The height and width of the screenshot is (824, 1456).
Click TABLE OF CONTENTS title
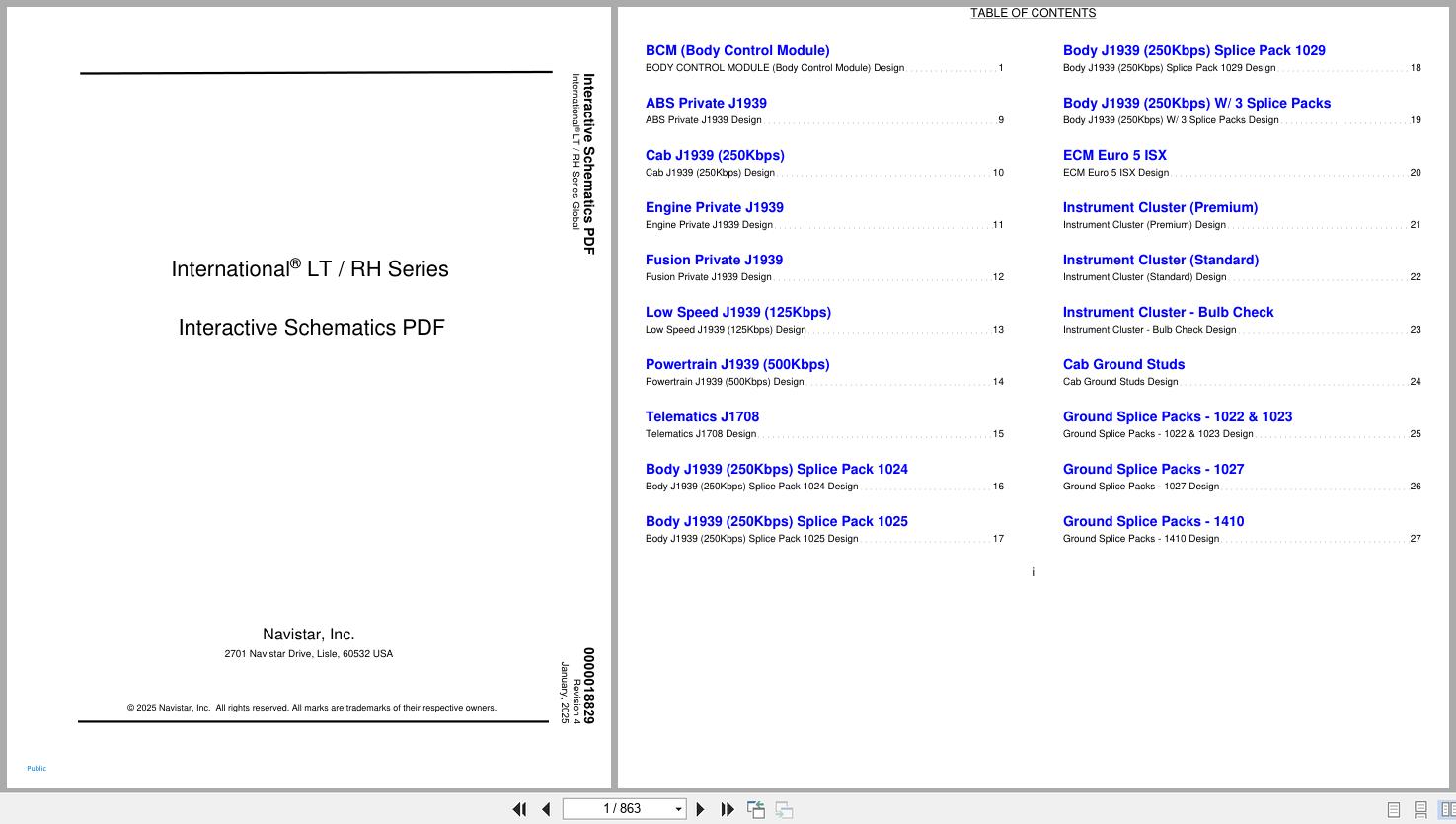tap(1033, 13)
